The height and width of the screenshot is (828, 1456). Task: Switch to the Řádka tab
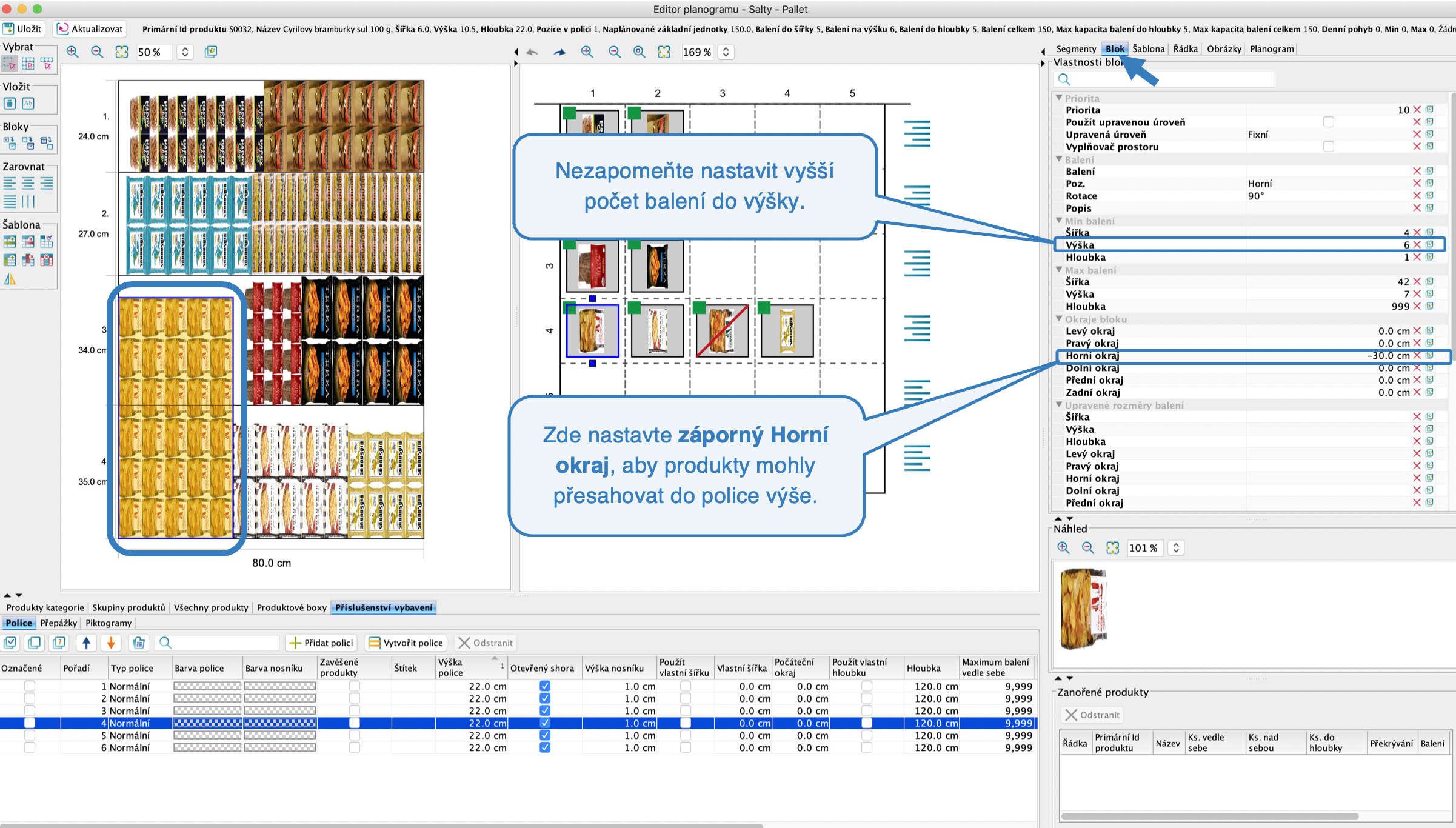1185,48
